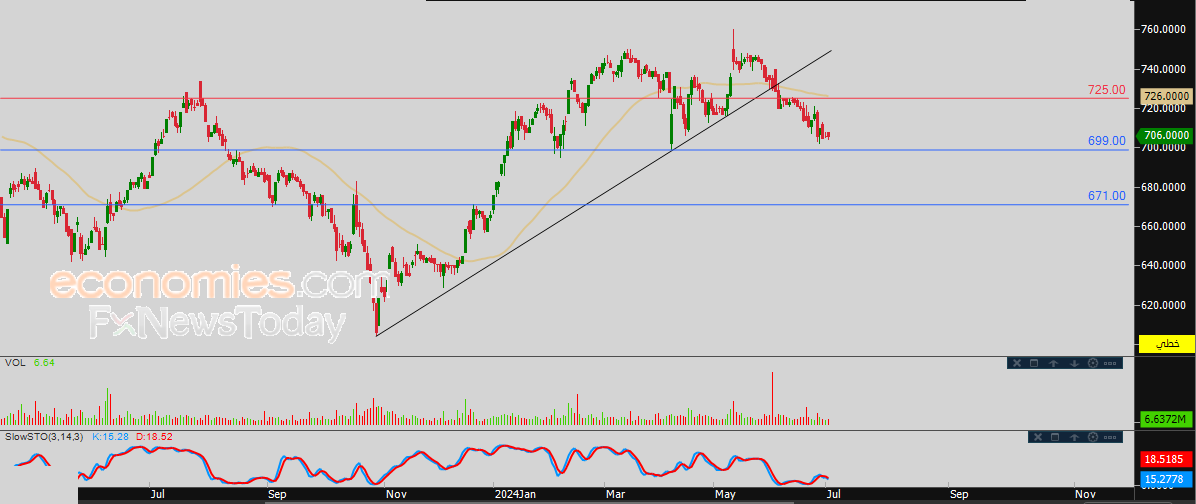Select the blue 699.00 support line label
The height and width of the screenshot is (504, 1196).
pyautogui.click(x=1106, y=141)
